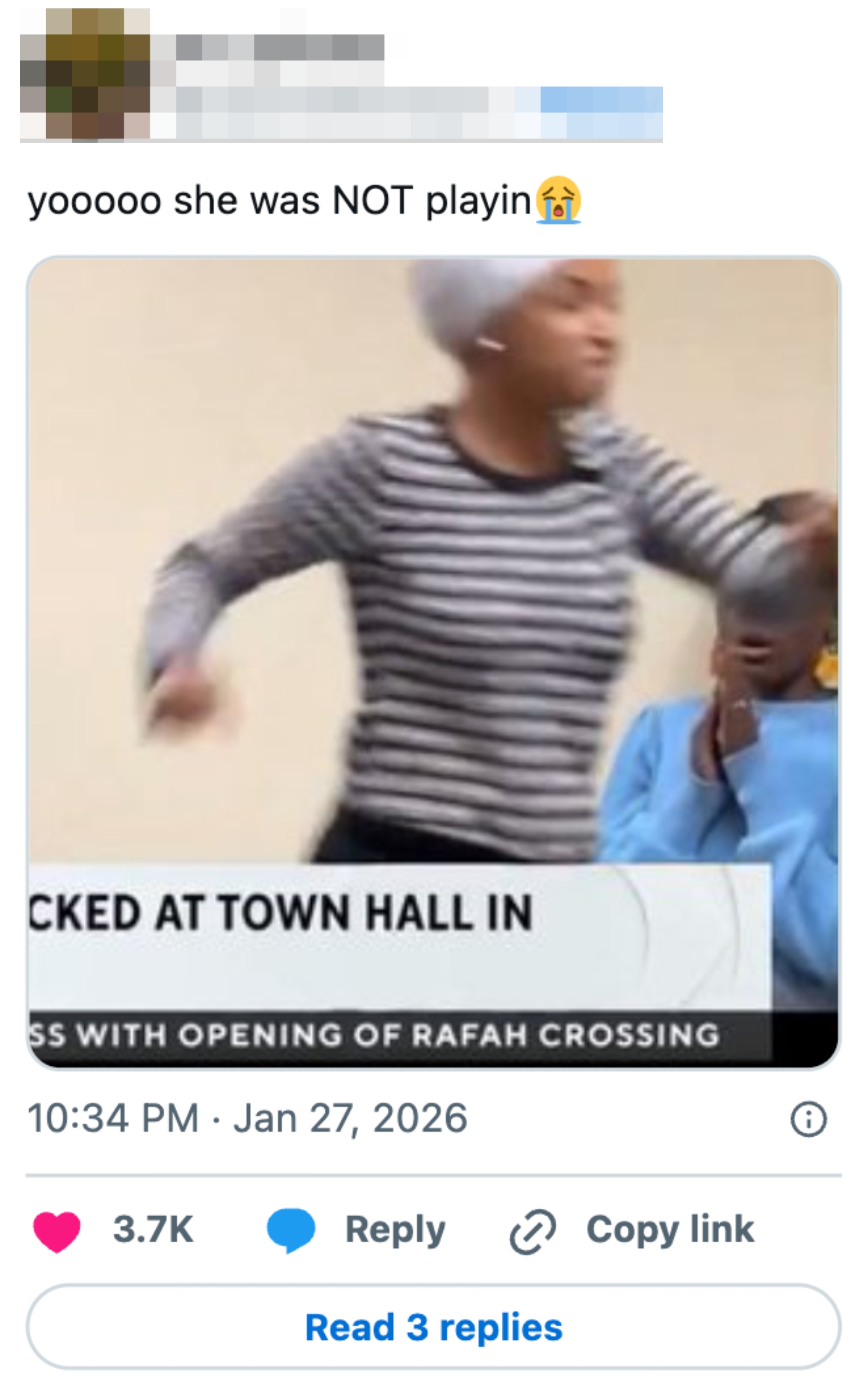
Task: Click the Reply text label
Action: tap(395, 1230)
